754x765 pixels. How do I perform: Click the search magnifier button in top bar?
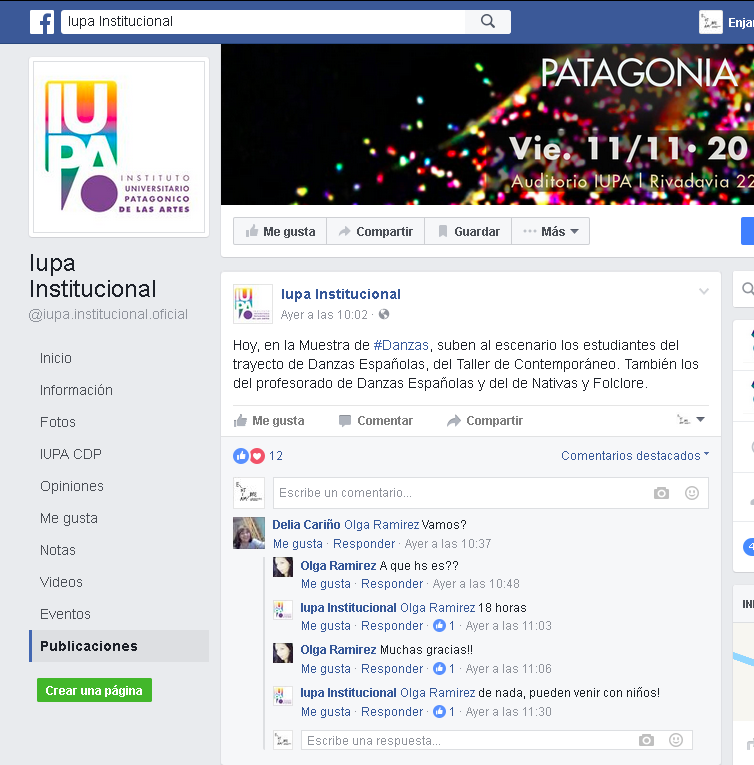pos(488,21)
